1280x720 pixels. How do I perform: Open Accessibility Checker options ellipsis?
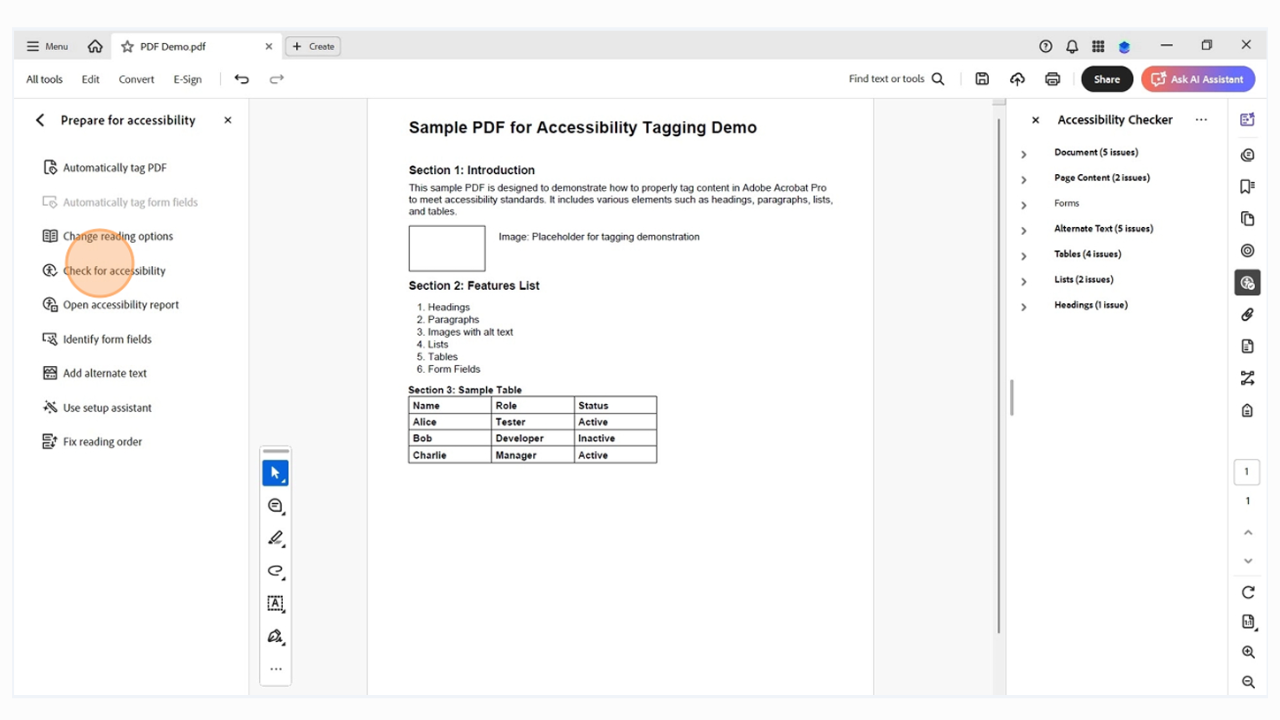click(1201, 120)
